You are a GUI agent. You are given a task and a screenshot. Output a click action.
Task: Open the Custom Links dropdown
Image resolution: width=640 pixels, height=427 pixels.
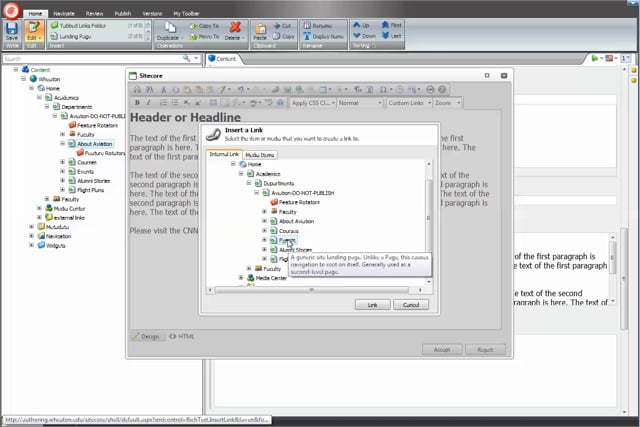click(x=408, y=102)
